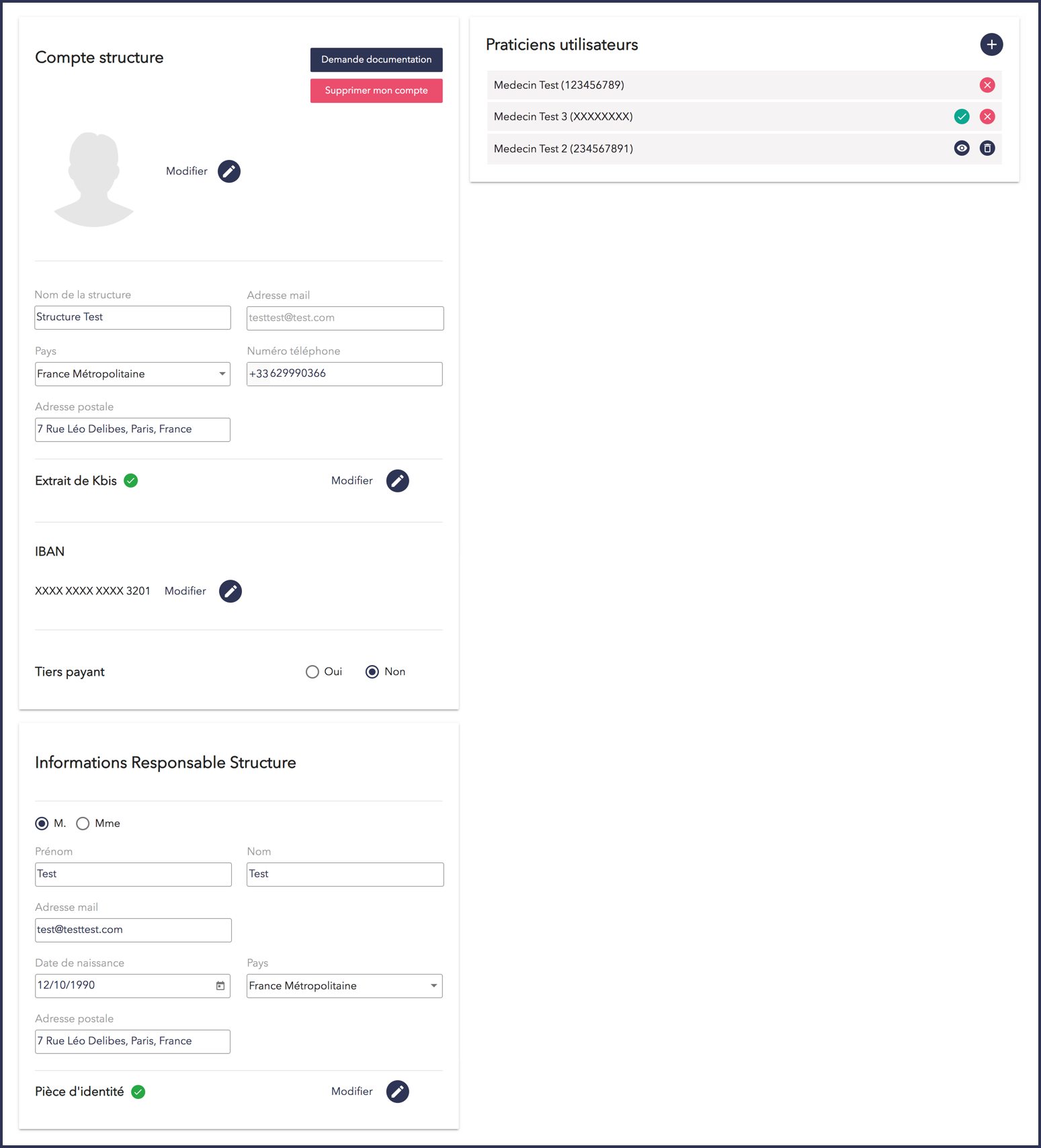
Task: Open the structure Pays dropdown
Action: click(132, 374)
